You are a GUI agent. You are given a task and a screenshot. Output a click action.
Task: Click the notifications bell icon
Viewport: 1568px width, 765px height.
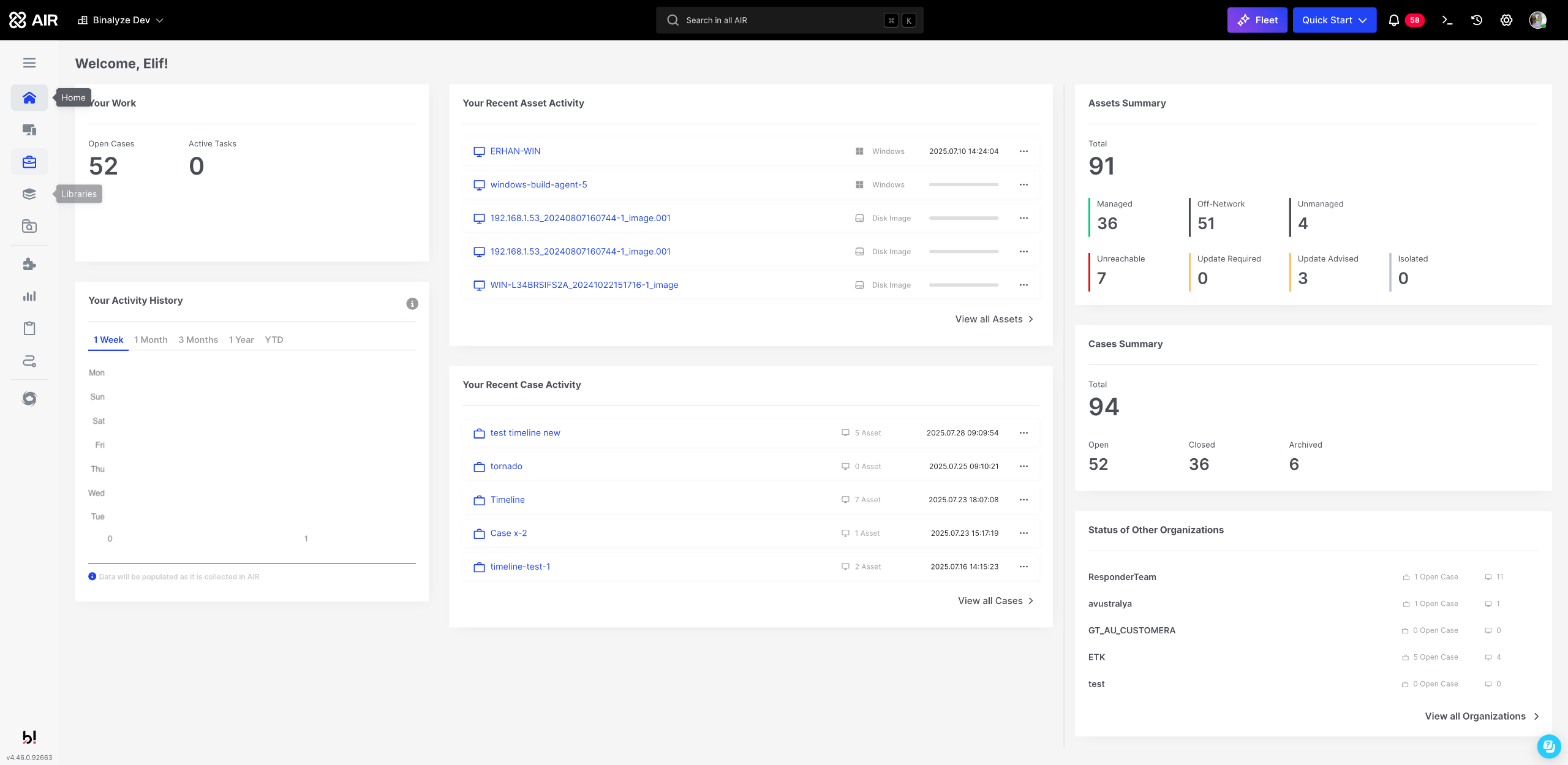tap(1393, 20)
